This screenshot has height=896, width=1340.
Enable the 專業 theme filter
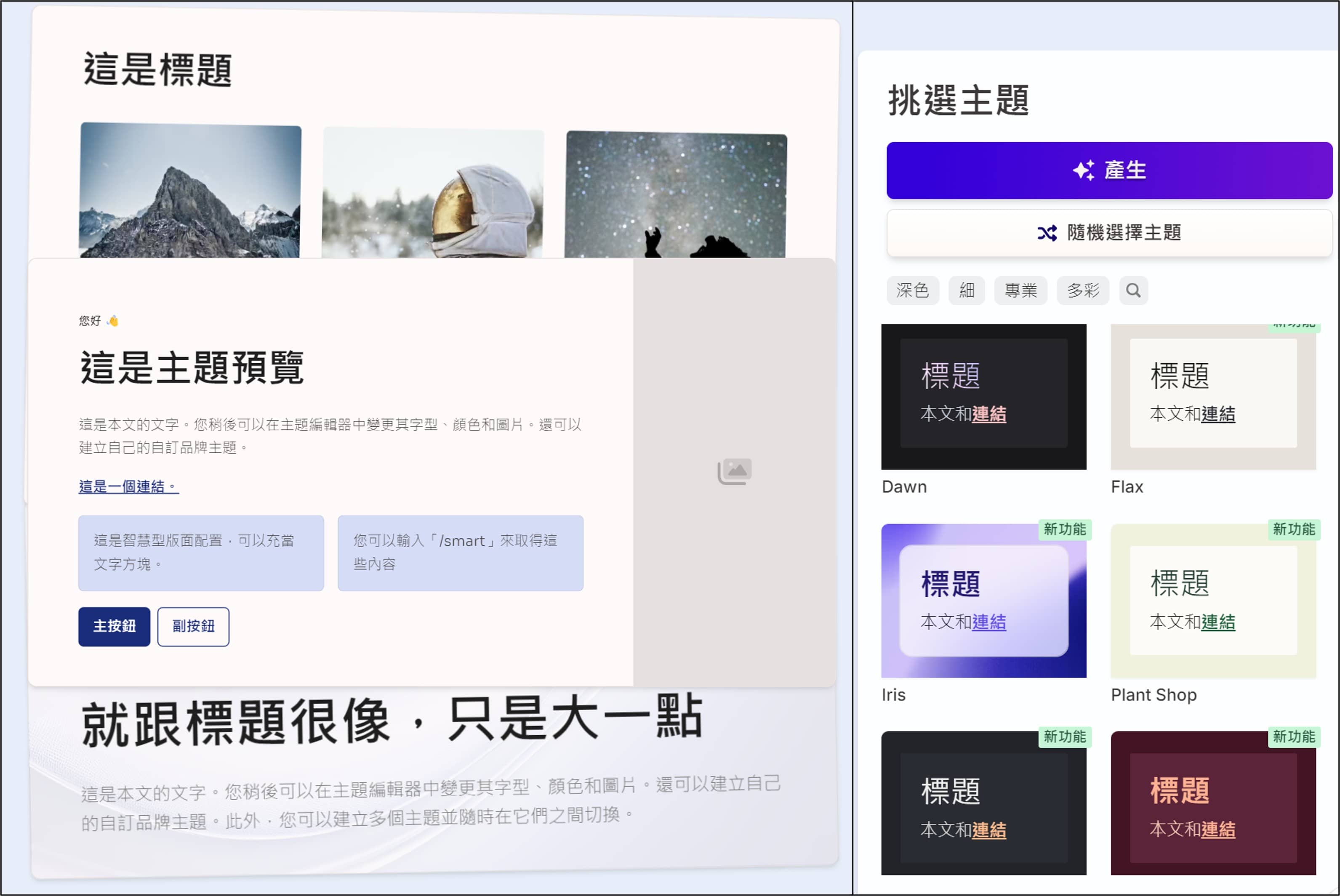point(1020,290)
